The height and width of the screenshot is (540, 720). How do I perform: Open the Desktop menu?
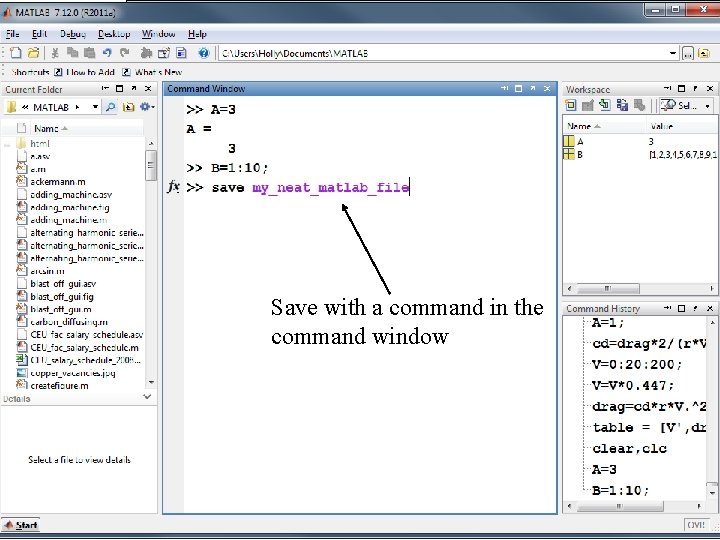114,34
